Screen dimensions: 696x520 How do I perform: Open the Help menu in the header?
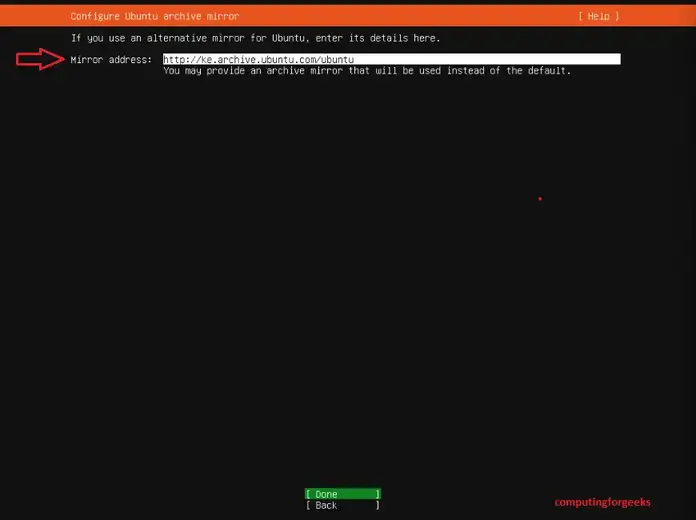tap(598, 16)
